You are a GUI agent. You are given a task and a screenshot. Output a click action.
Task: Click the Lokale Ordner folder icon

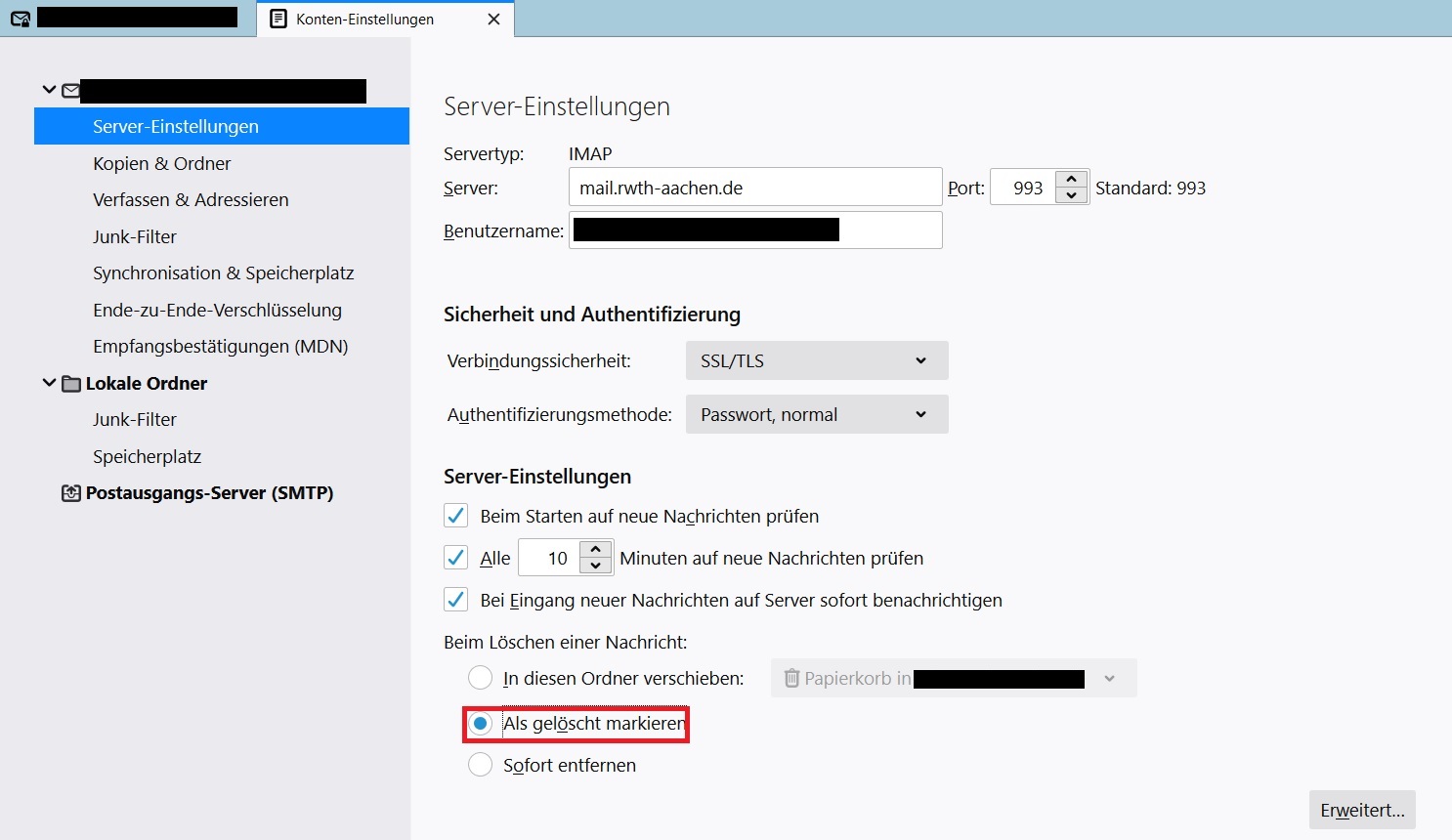tap(71, 384)
